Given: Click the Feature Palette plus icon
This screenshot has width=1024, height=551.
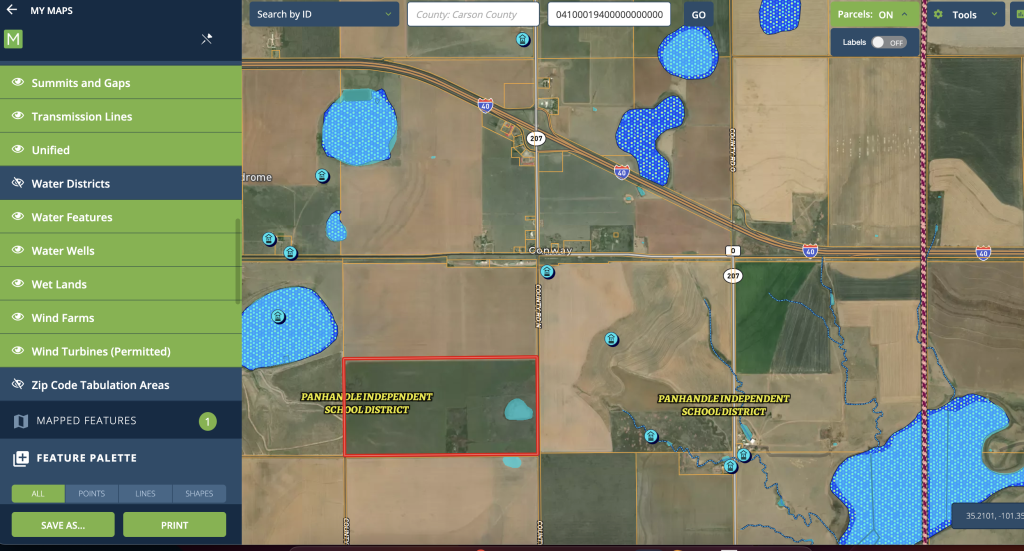Looking at the screenshot, I should click(x=21, y=458).
